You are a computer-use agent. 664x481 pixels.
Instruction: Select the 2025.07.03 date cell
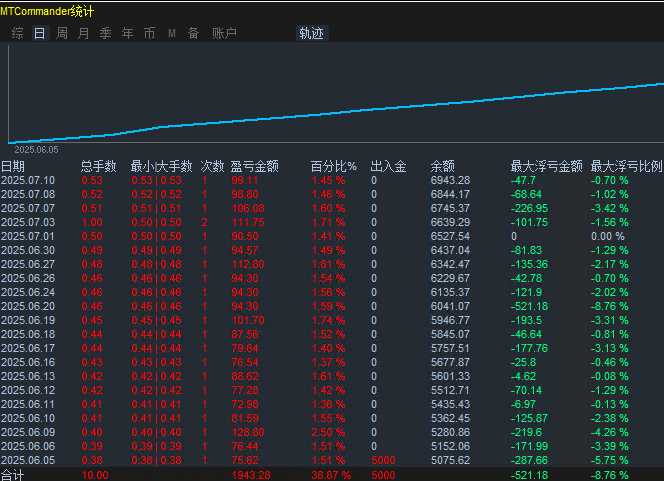point(28,222)
